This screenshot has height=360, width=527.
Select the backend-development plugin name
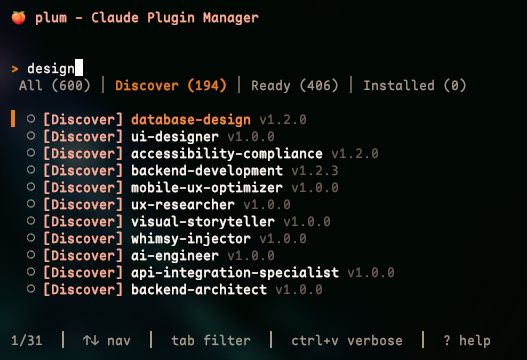coord(207,170)
